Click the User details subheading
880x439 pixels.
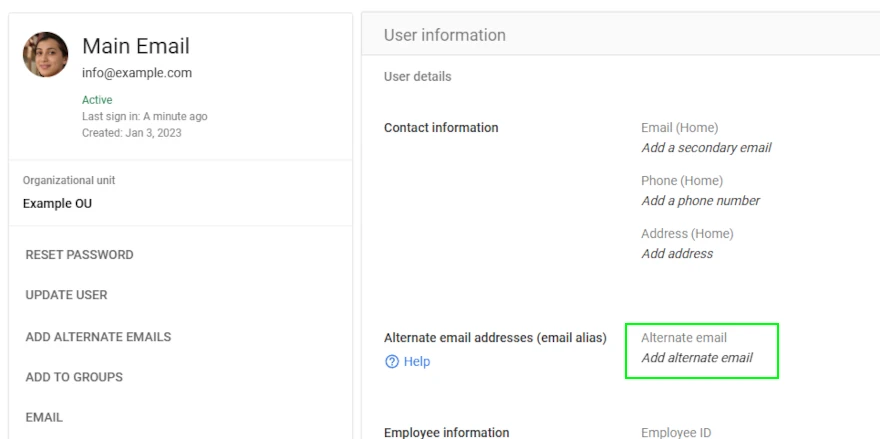click(417, 77)
